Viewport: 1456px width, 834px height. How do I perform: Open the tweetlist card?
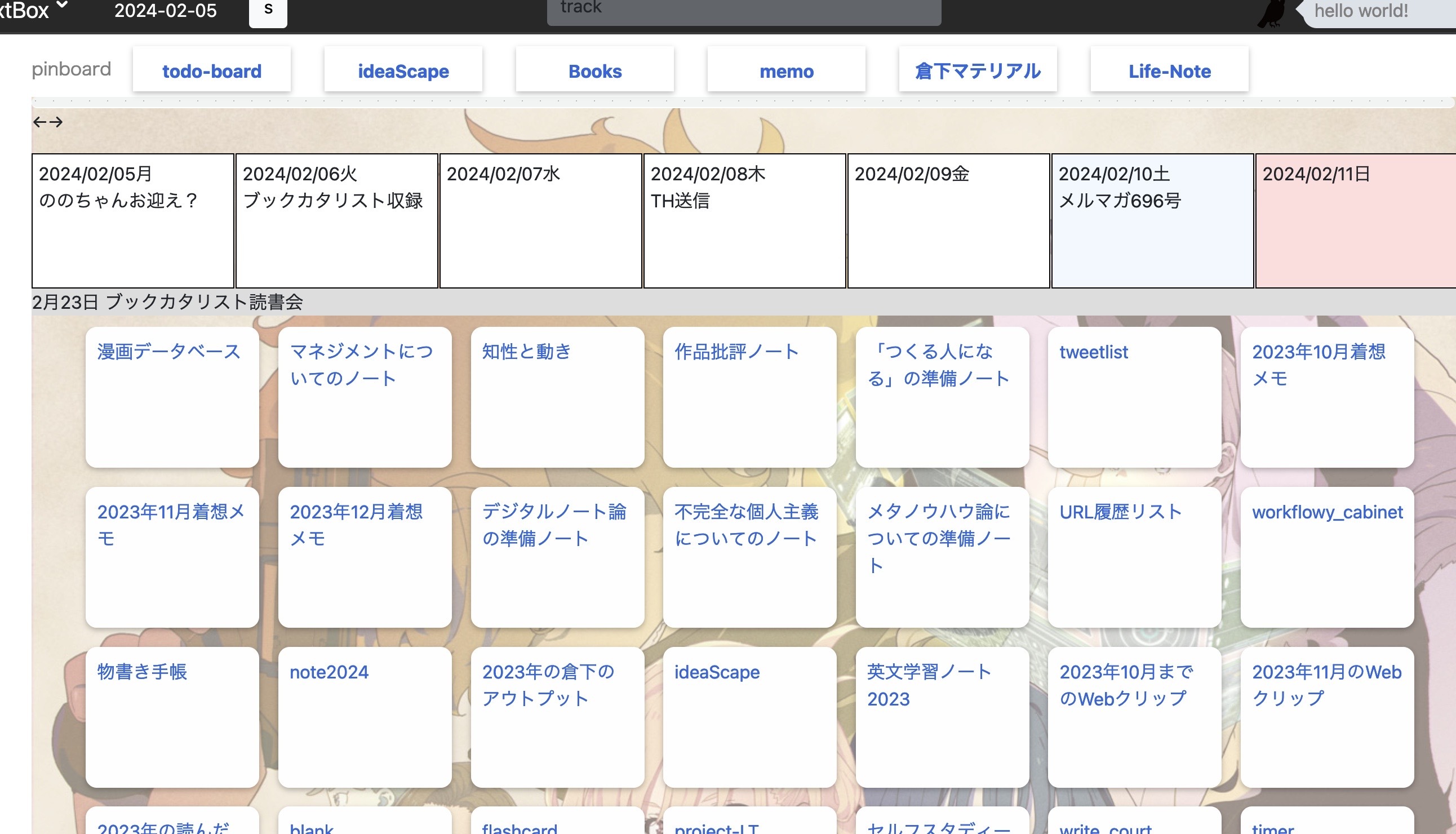coord(1134,397)
